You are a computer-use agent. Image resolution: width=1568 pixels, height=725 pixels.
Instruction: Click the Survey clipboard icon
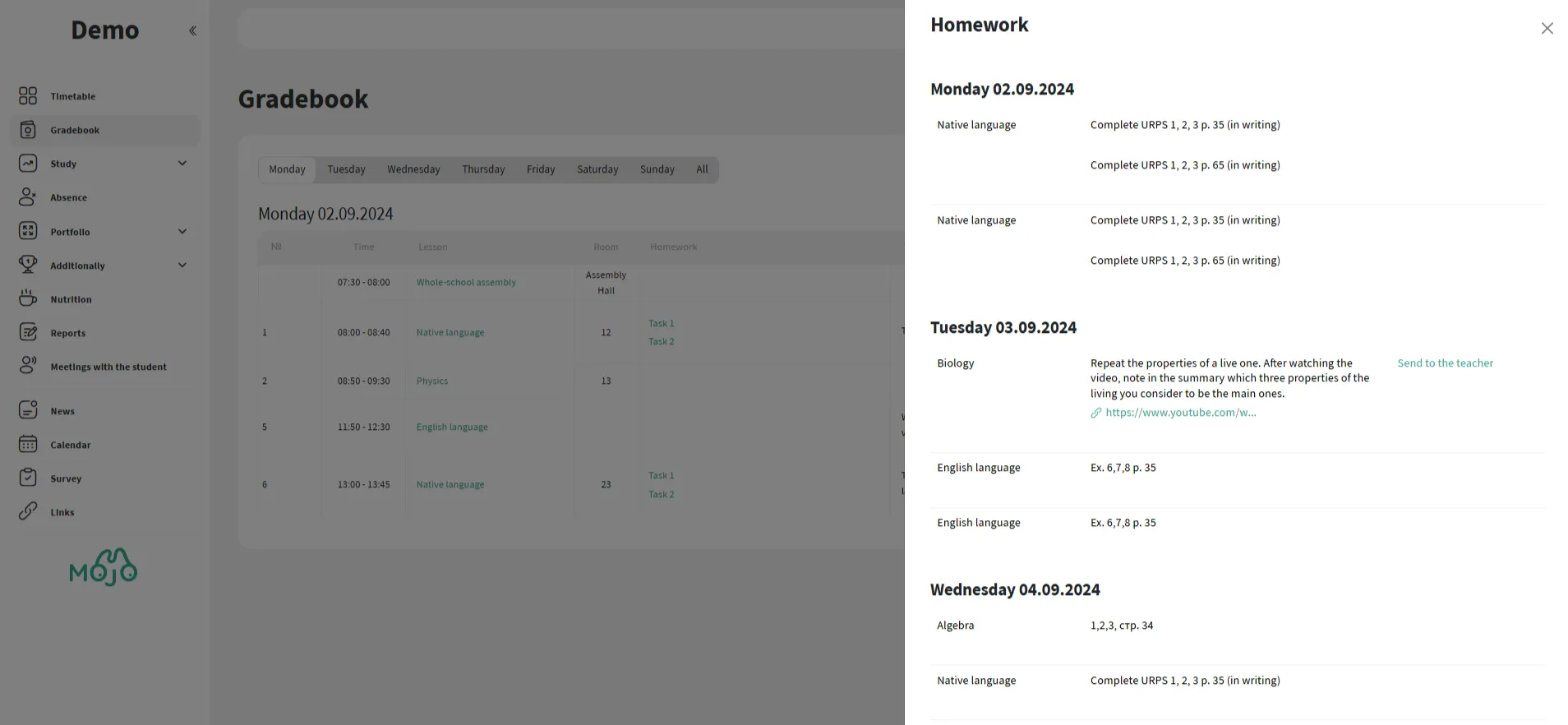(28, 478)
